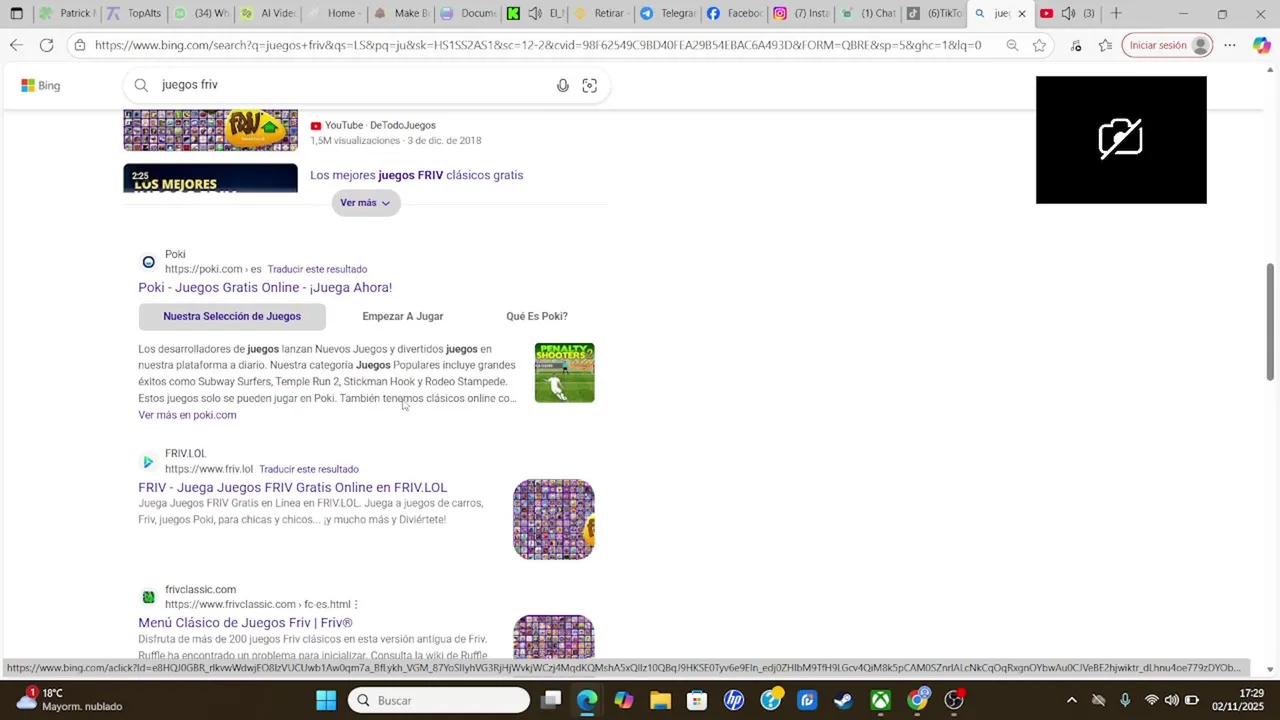Open OBS Studio from taskbar
This screenshot has height=720, width=1280.
point(954,700)
